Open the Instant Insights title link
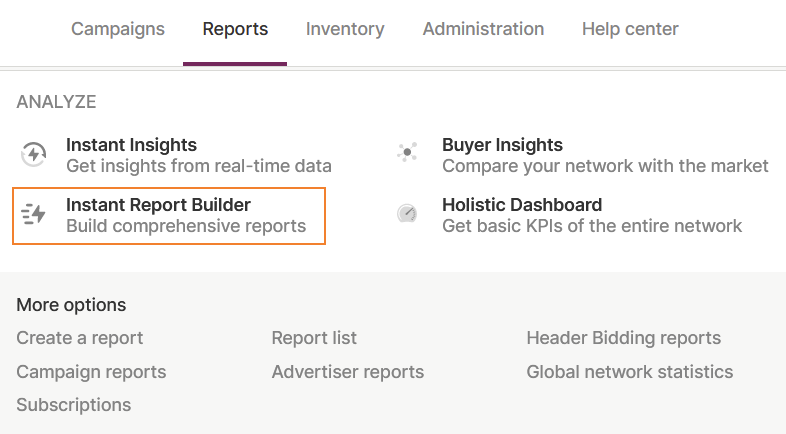786x434 pixels. 131,145
